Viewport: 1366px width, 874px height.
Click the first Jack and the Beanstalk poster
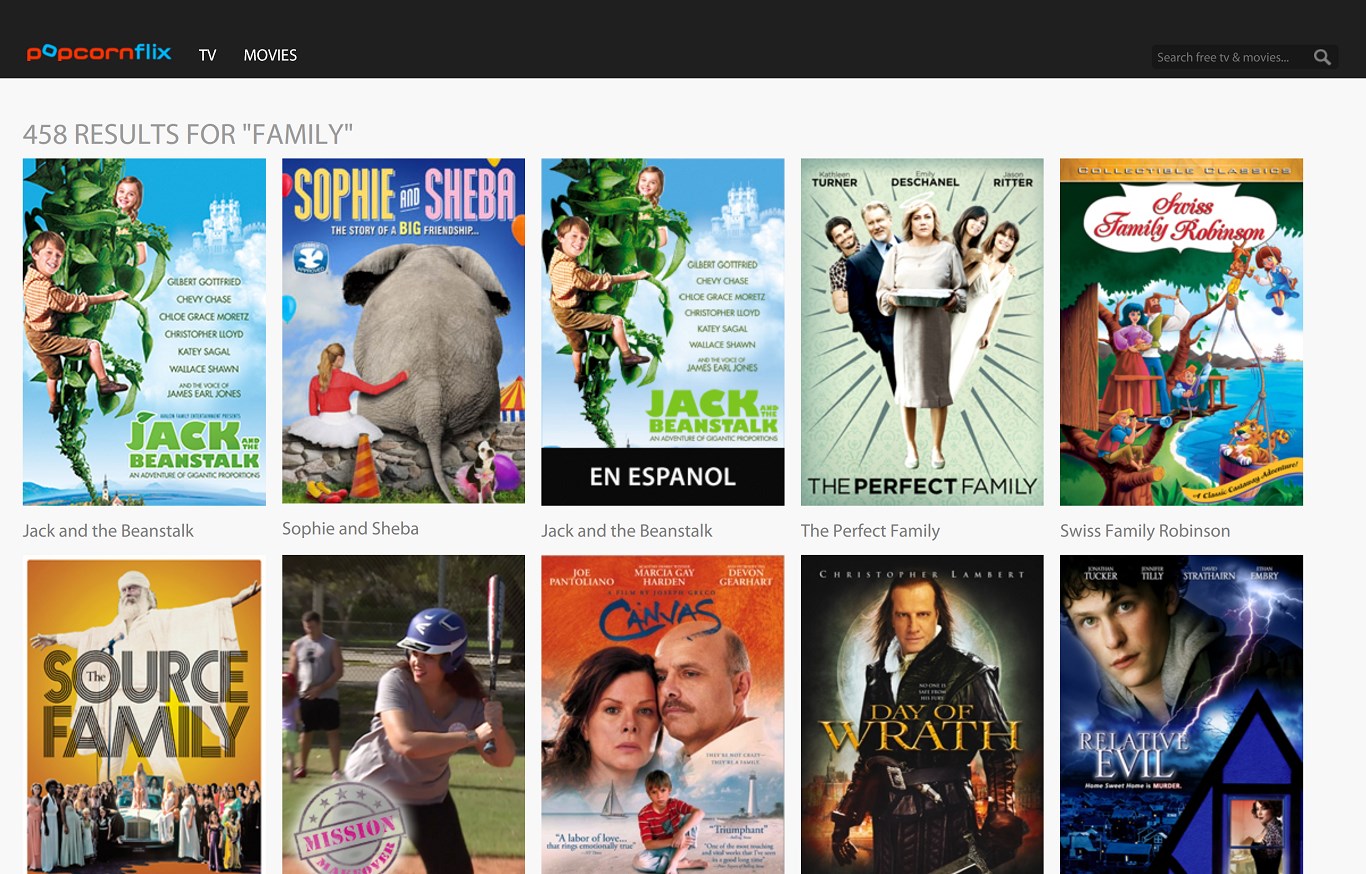point(143,331)
